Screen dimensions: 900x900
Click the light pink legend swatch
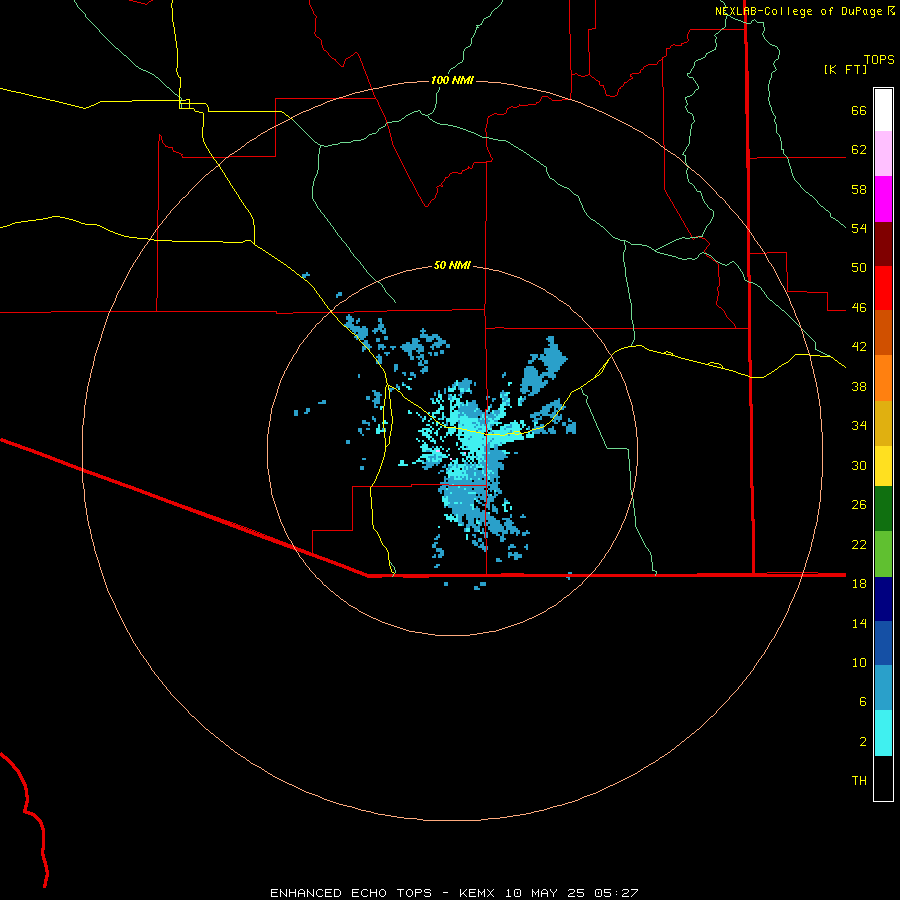tap(883, 153)
